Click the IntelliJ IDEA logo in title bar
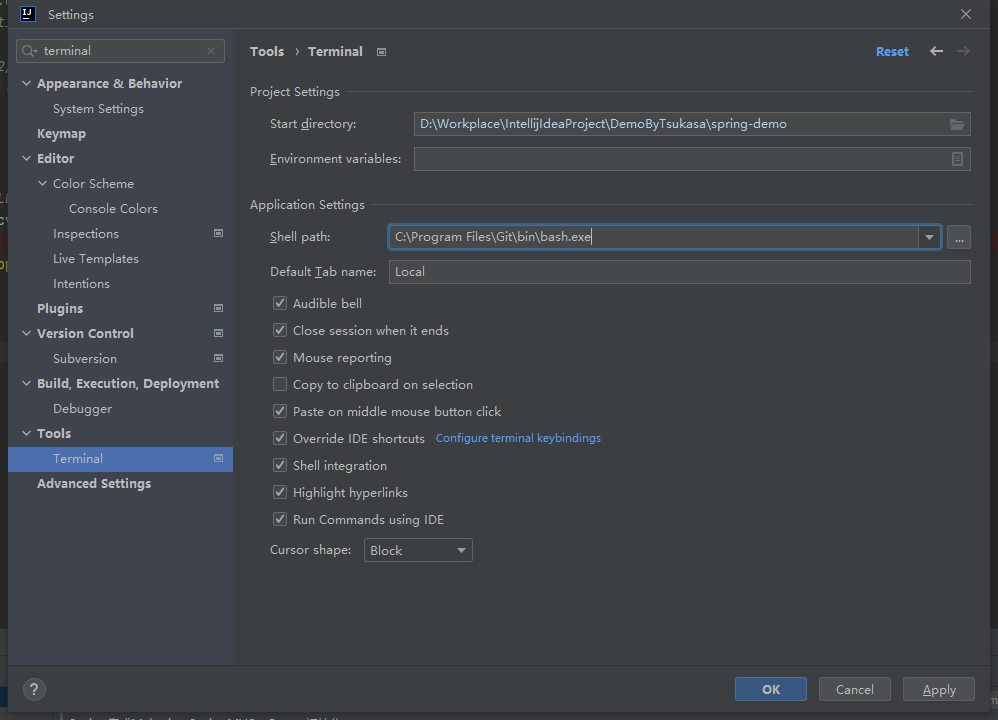 pos(27,14)
